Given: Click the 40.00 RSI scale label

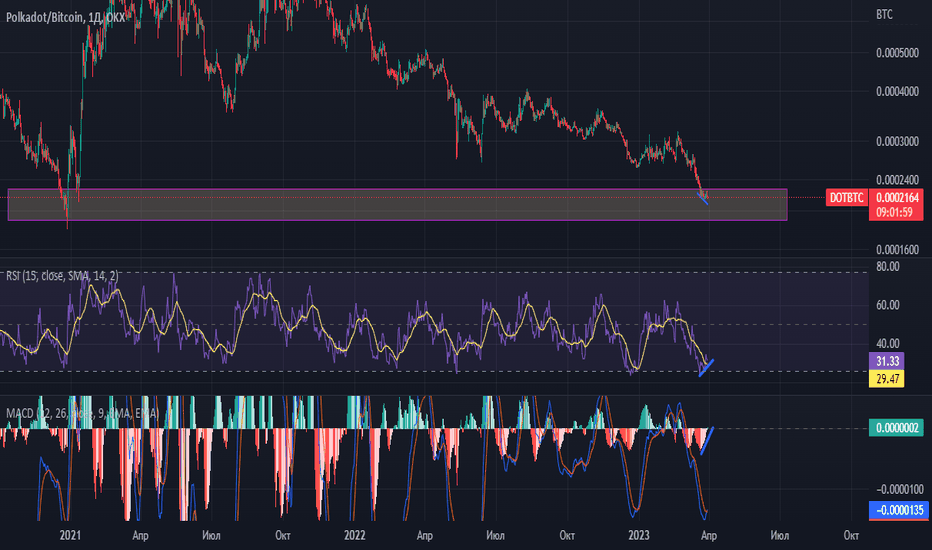Looking at the screenshot, I should 887,343.
